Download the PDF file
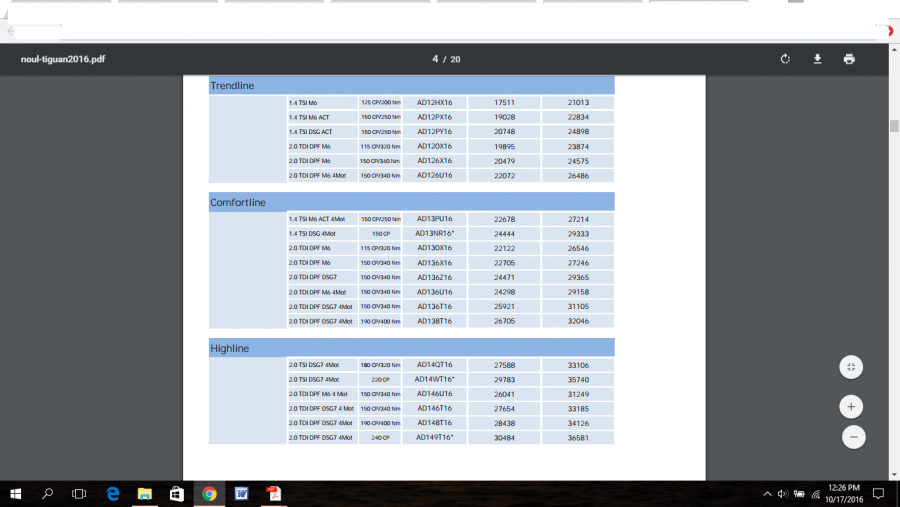 coord(817,59)
